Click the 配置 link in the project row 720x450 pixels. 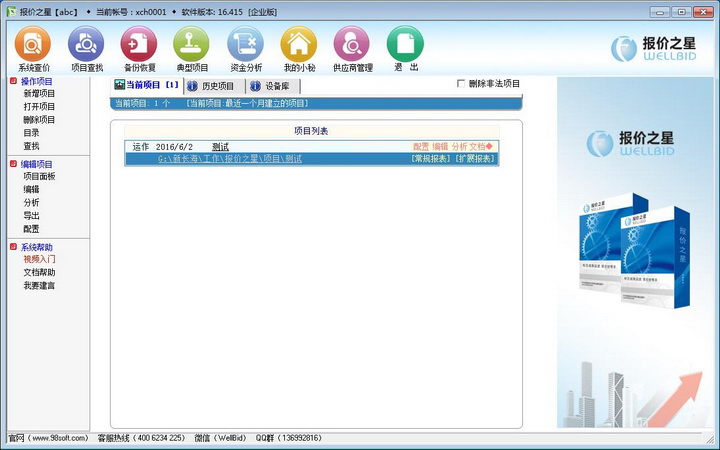(421, 147)
